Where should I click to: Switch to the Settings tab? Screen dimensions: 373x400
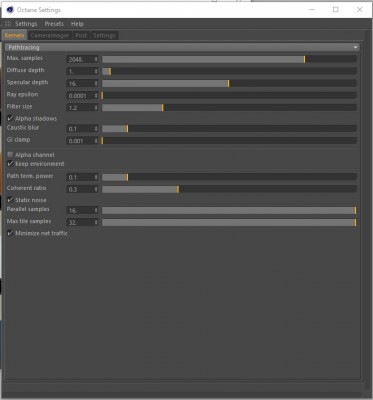pos(104,35)
